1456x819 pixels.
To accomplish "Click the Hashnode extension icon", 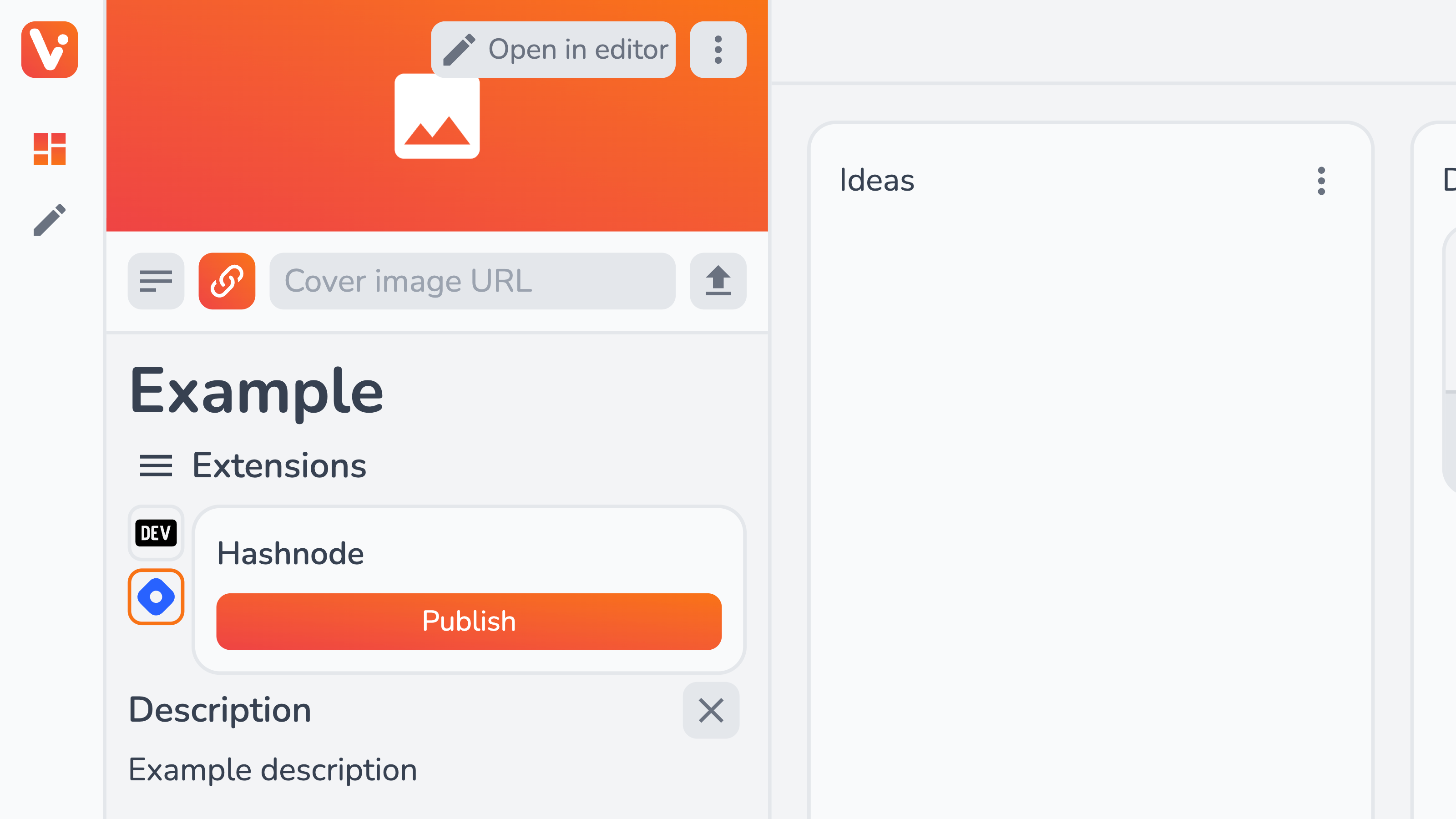I will (x=156, y=596).
